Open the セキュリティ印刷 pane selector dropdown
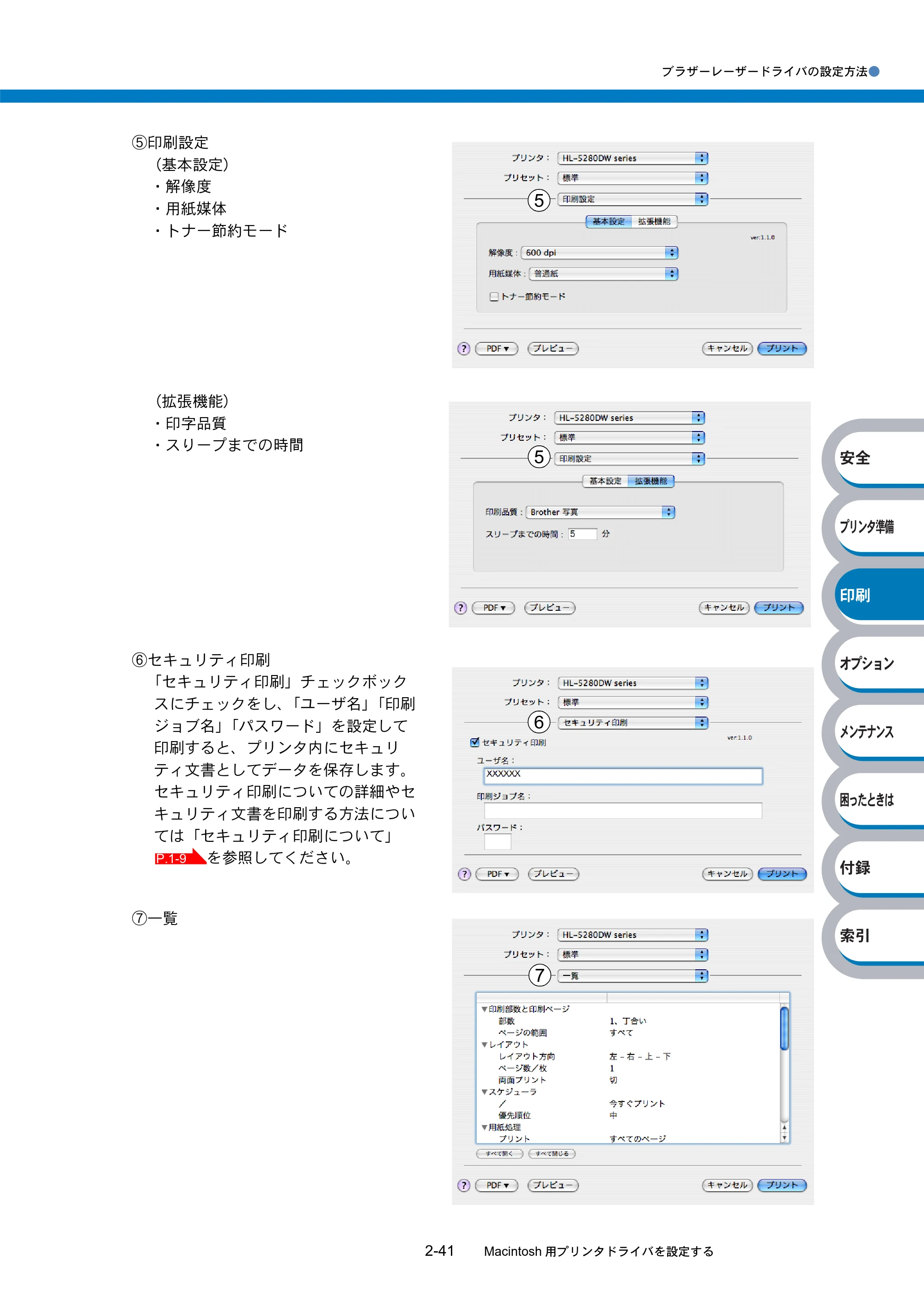The width and height of the screenshot is (924, 1308). [x=633, y=722]
